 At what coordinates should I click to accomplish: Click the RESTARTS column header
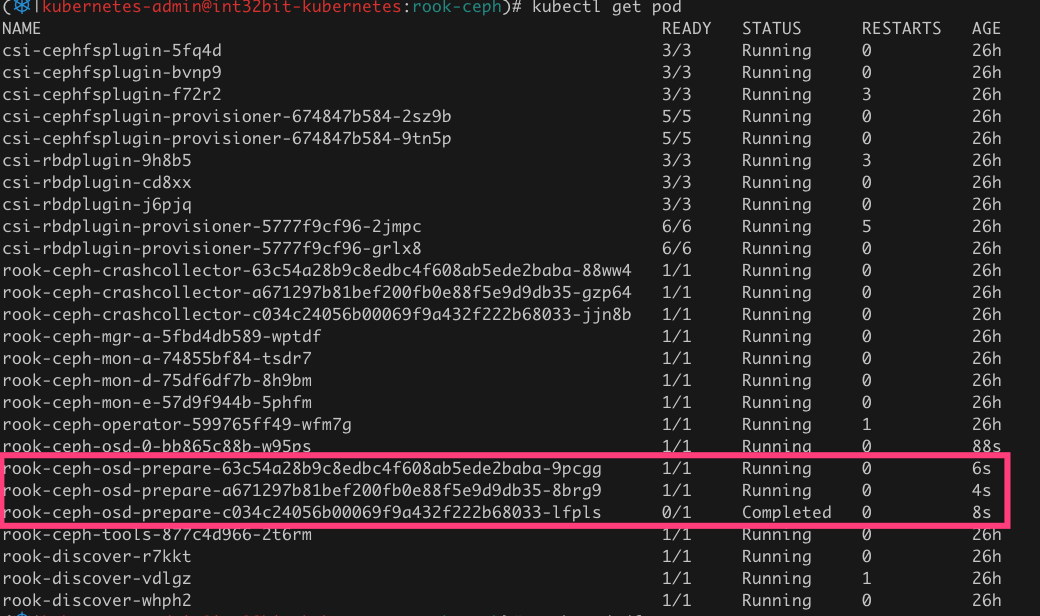(901, 29)
